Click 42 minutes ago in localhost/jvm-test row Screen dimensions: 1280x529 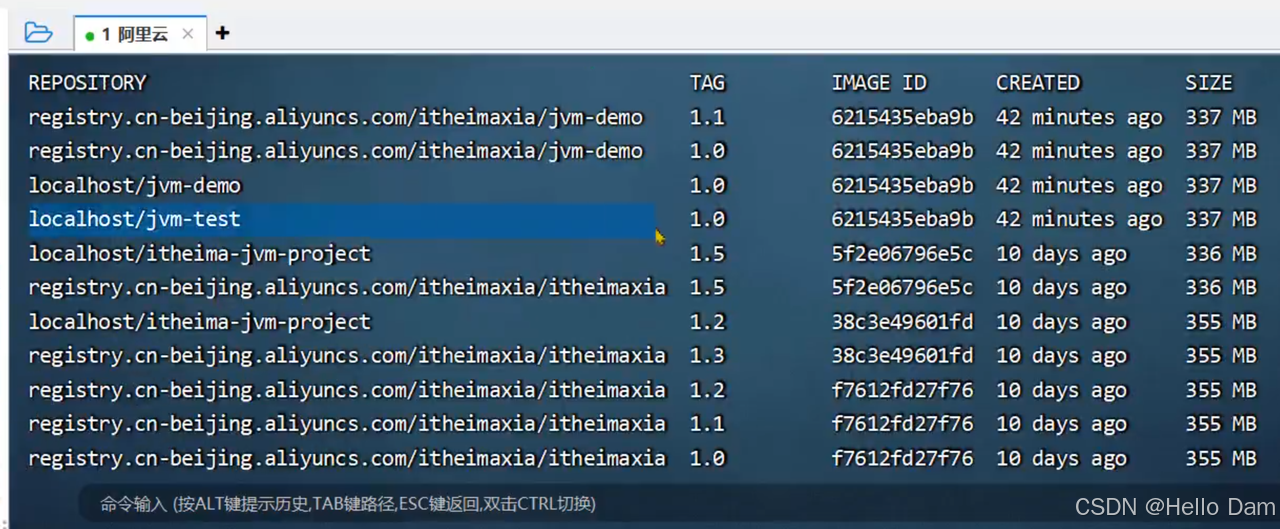pos(1079,219)
